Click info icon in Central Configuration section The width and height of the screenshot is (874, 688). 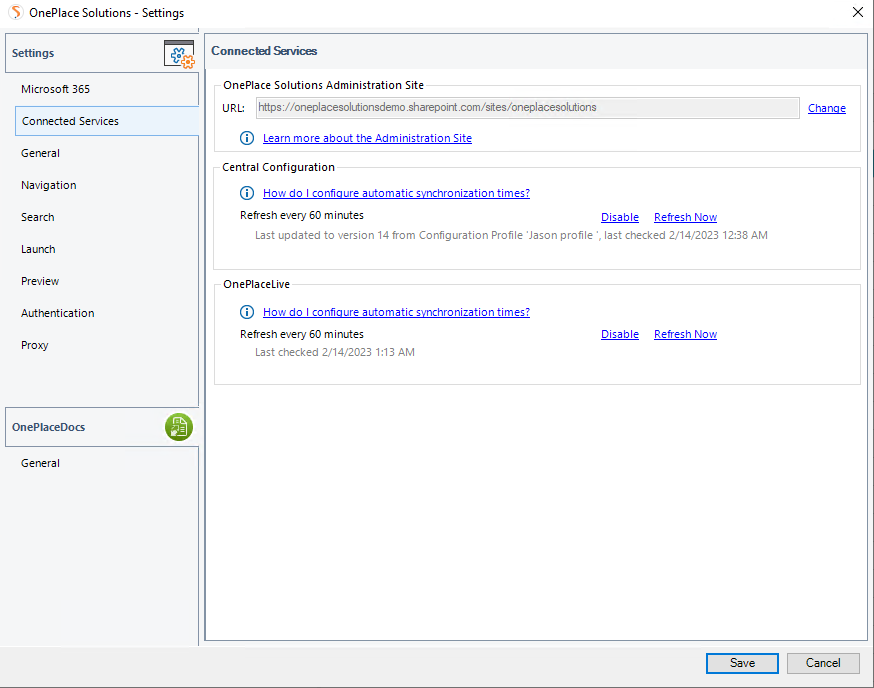[247, 193]
